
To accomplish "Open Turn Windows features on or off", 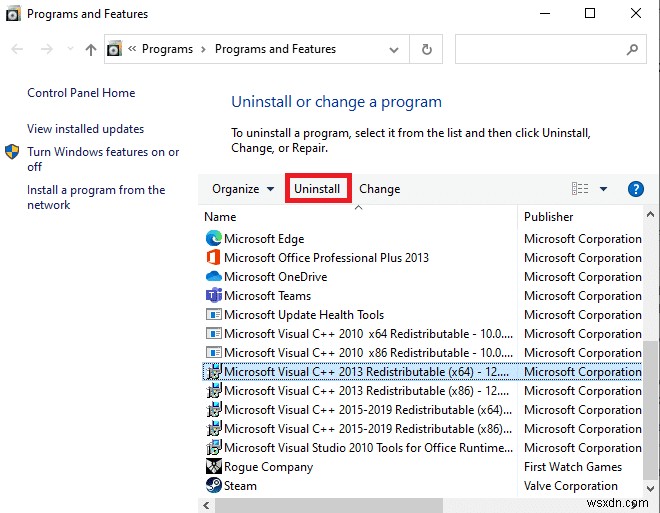I will point(103,159).
